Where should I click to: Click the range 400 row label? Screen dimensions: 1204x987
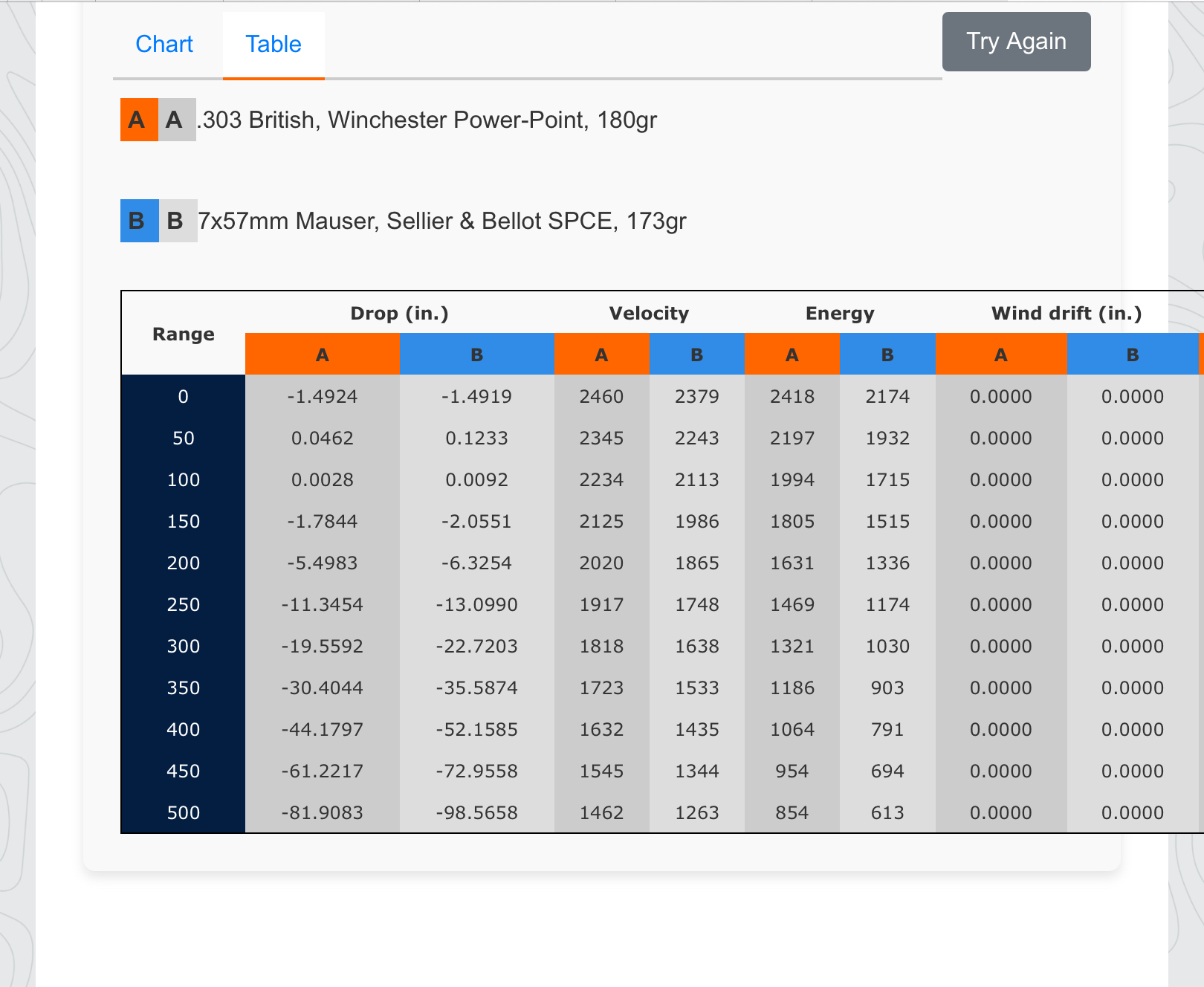tap(184, 729)
